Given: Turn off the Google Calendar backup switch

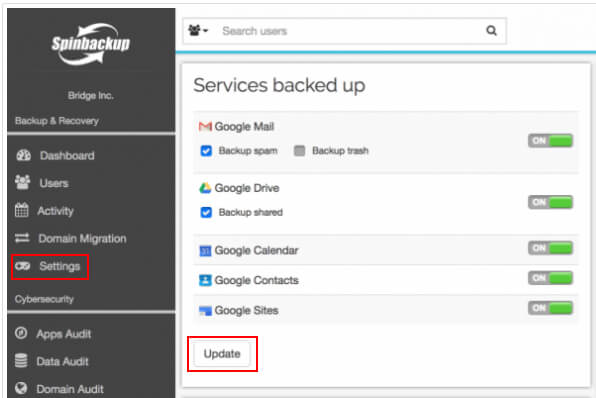Looking at the screenshot, I should pos(550,248).
